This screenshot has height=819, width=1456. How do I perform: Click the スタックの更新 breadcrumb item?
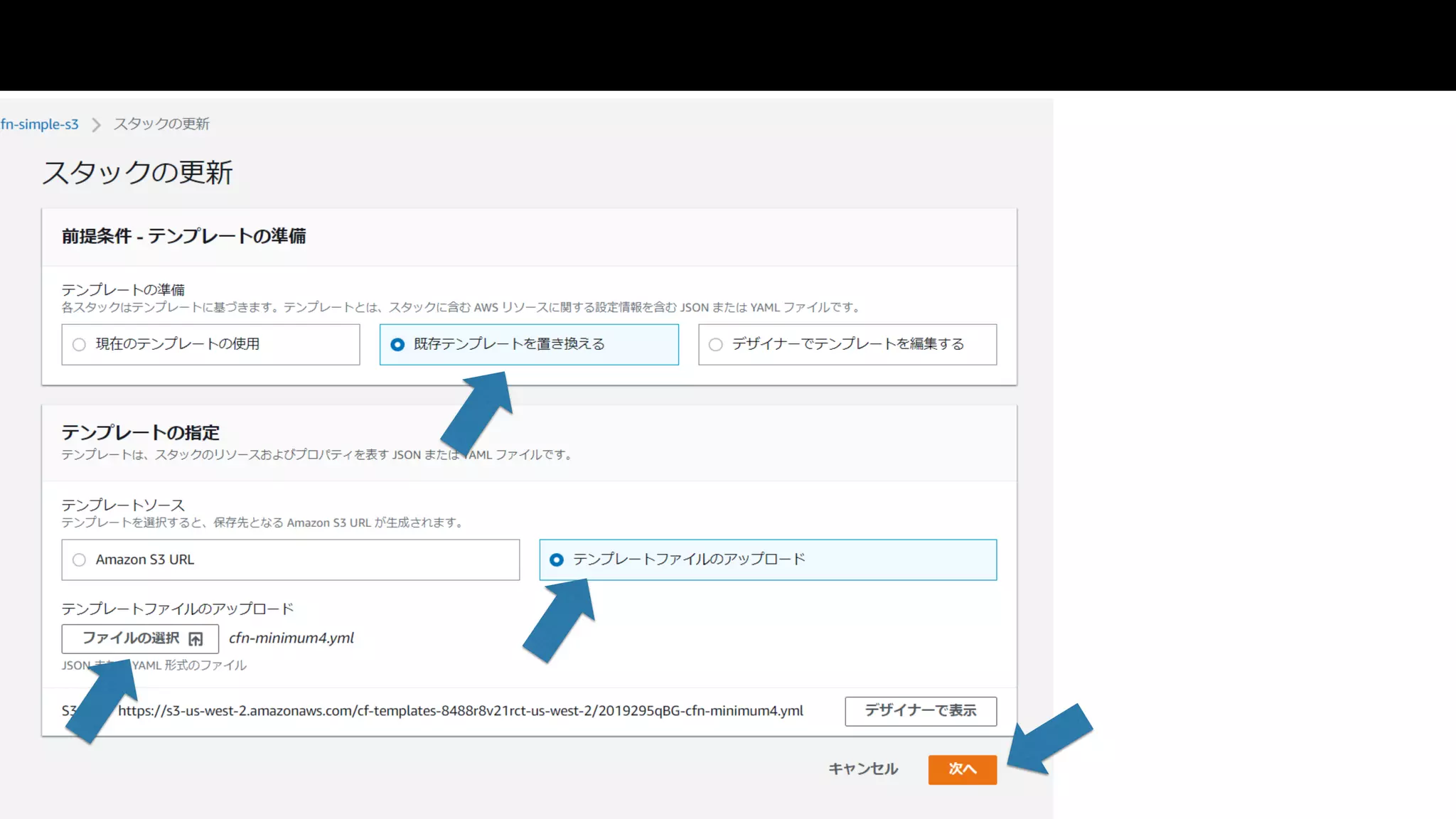pos(161,124)
